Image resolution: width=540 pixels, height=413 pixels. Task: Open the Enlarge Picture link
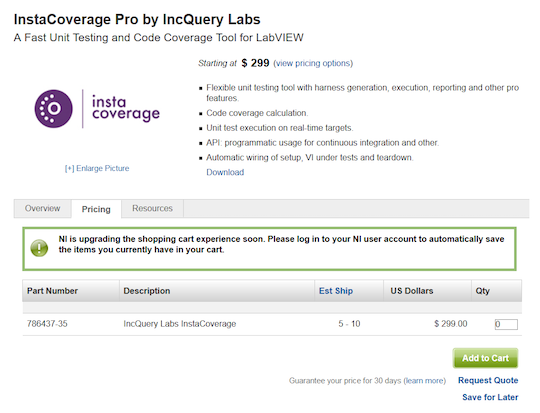point(97,168)
